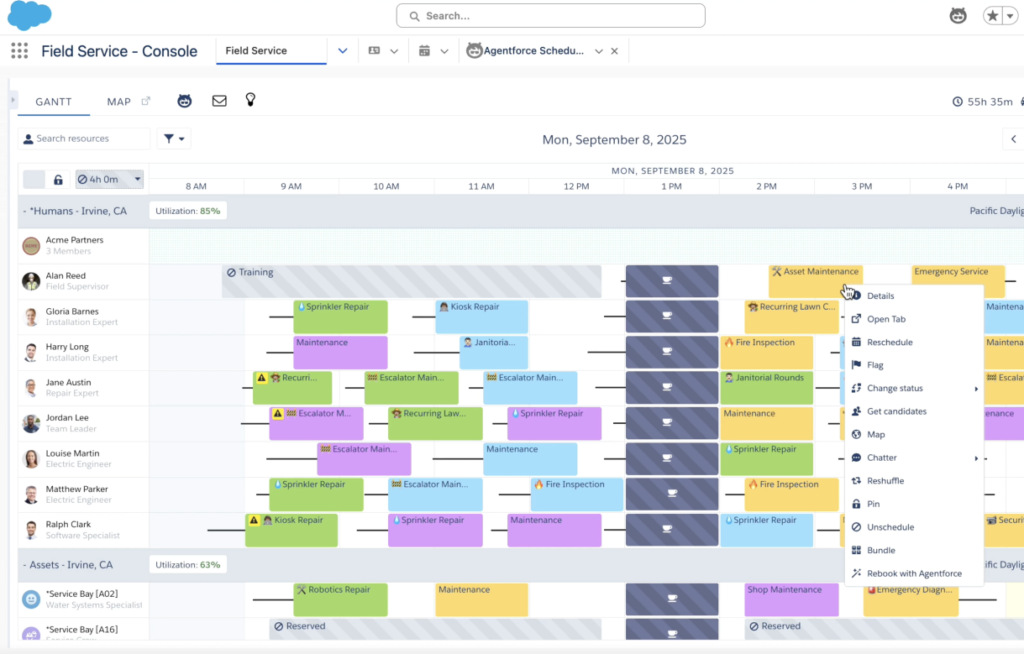The height and width of the screenshot is (654, 1024).
Task: Click Service Bay [A02] smiley avatar
Action: pyautogui.click(x=31, y=599)
